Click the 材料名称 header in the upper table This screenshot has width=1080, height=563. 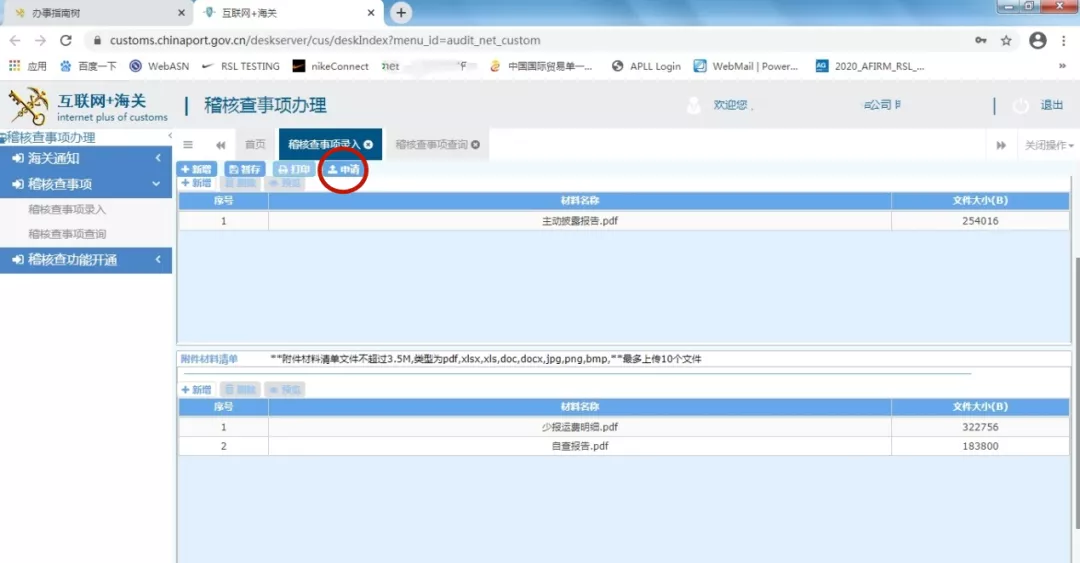580,201
